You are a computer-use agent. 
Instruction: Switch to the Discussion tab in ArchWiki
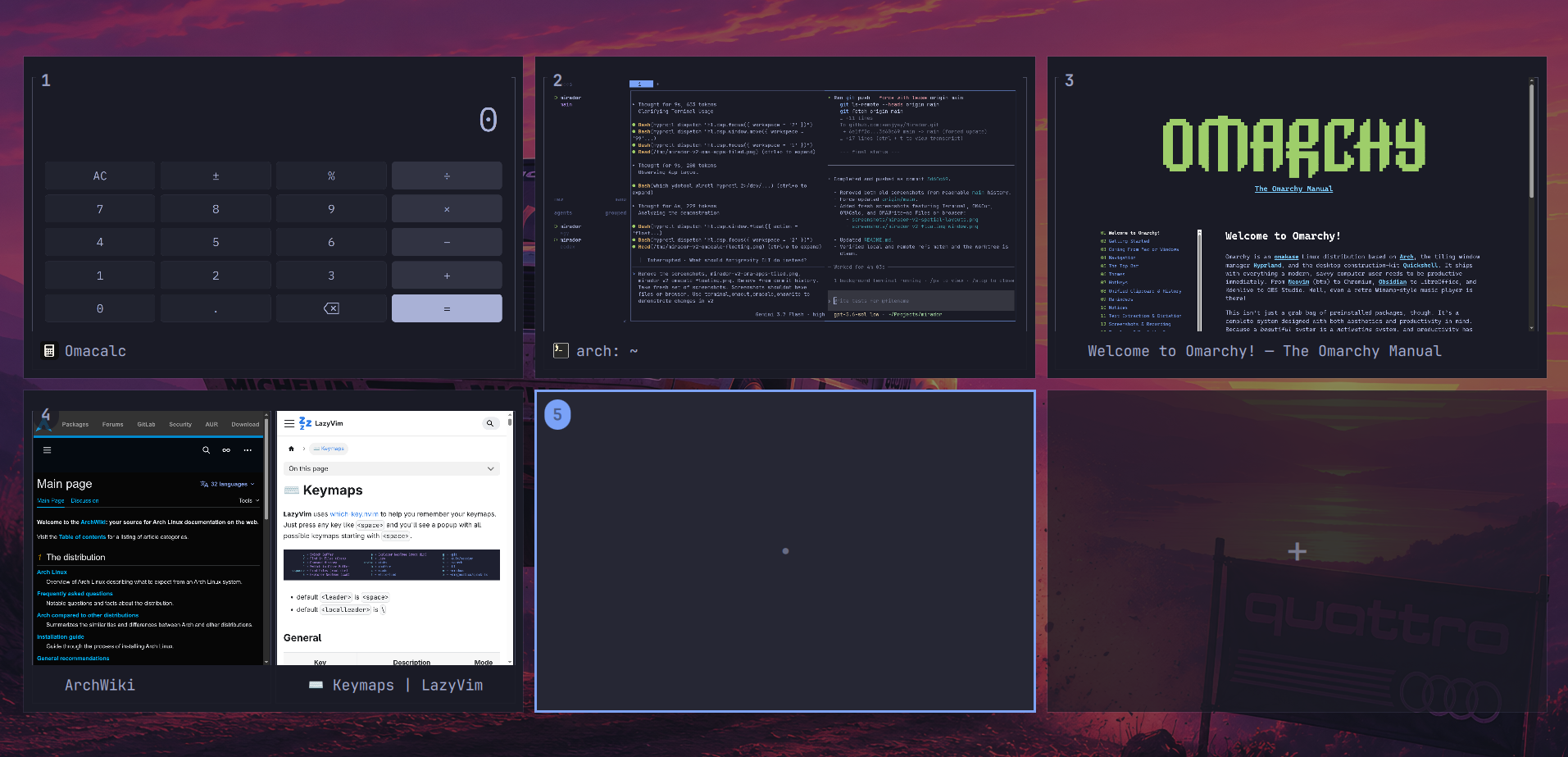pyautogui.click(x=84, y=500)
